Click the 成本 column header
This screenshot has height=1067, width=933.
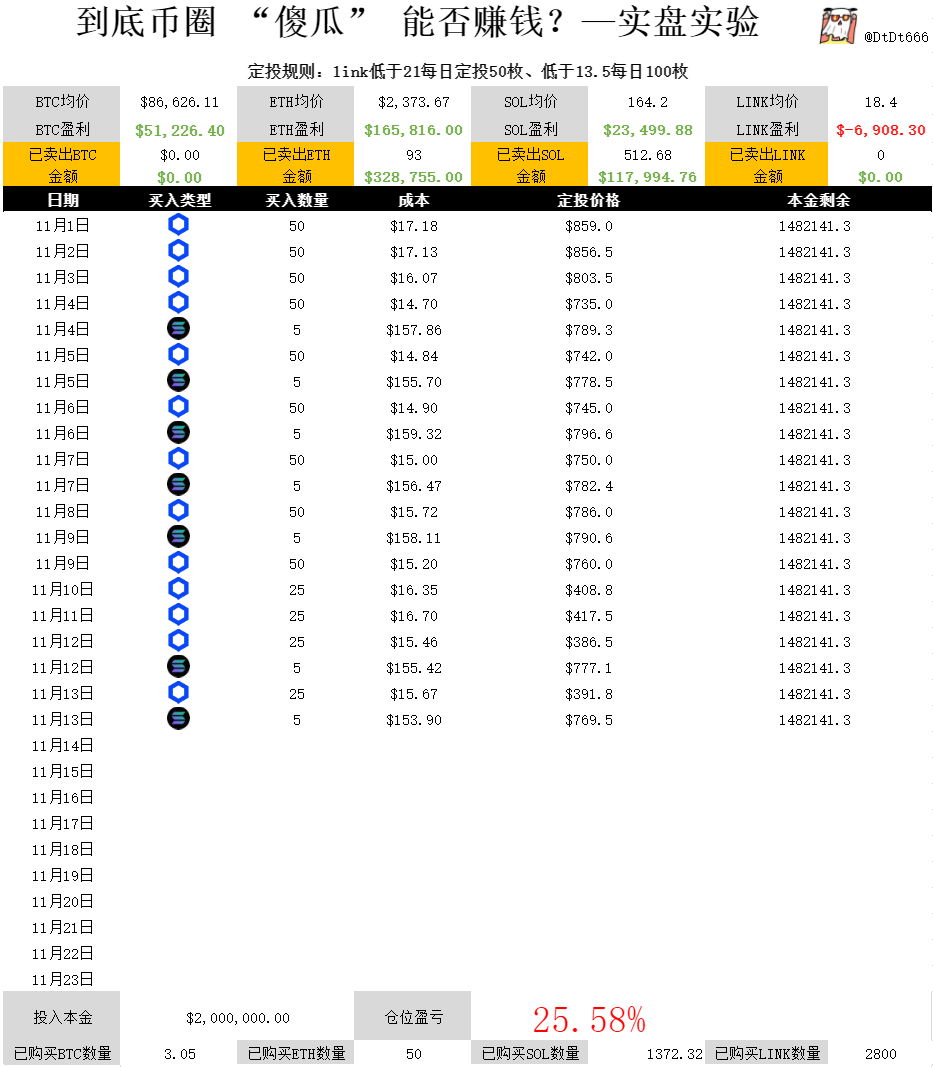(x=414, y=200)
